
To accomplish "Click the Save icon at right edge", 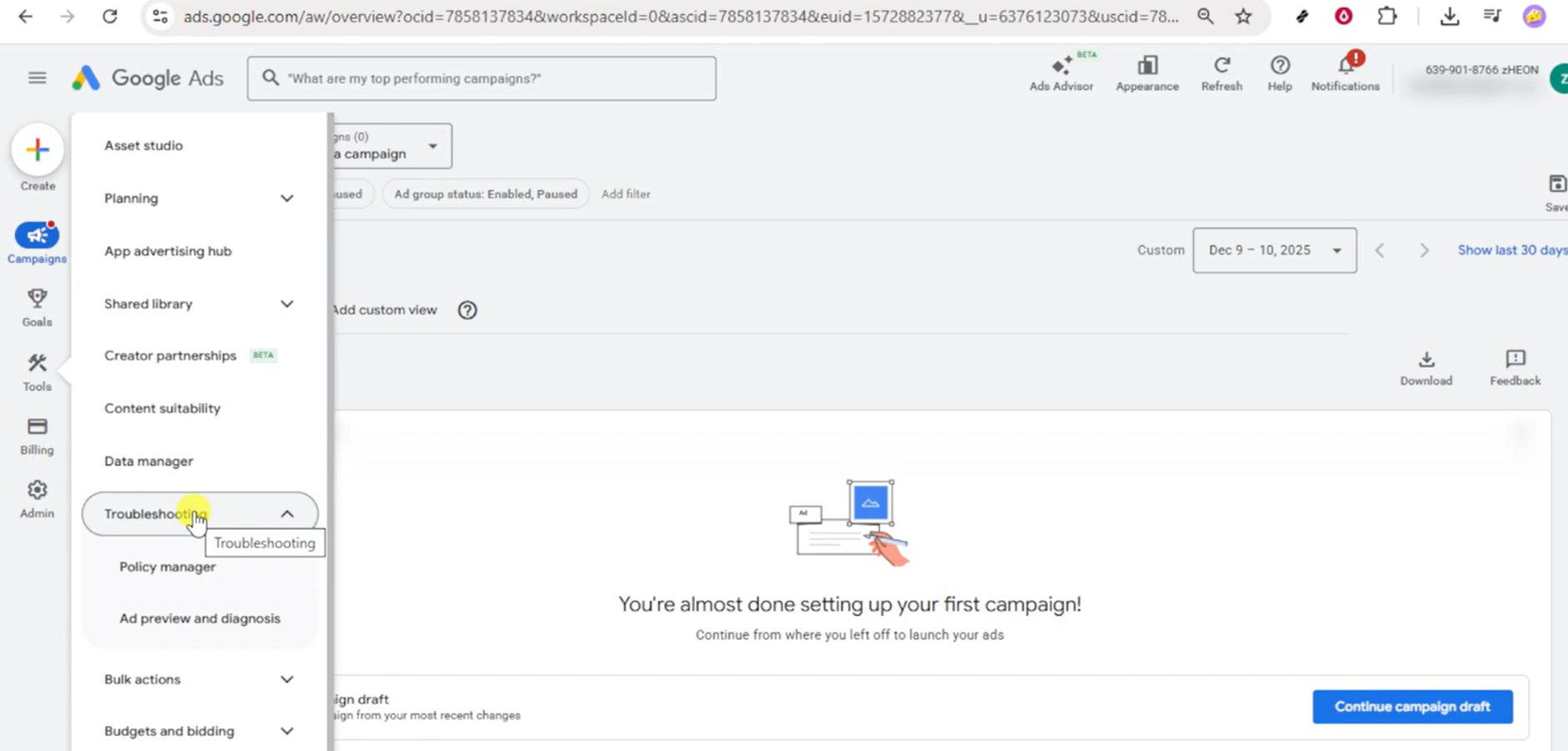I will 1557,193.
